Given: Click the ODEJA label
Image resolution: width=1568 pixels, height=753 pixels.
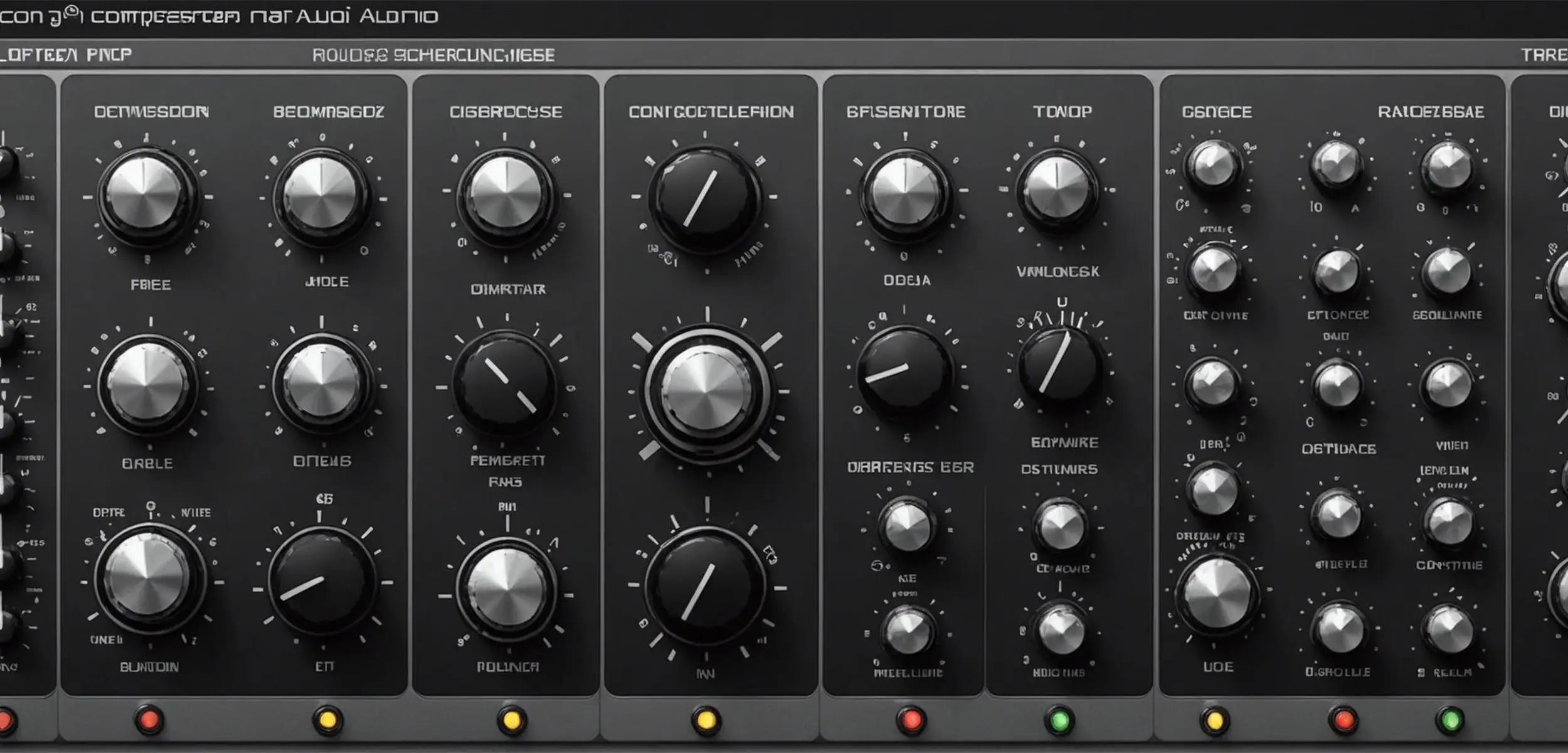Looking at the screenshot, I should pos(907,280).
